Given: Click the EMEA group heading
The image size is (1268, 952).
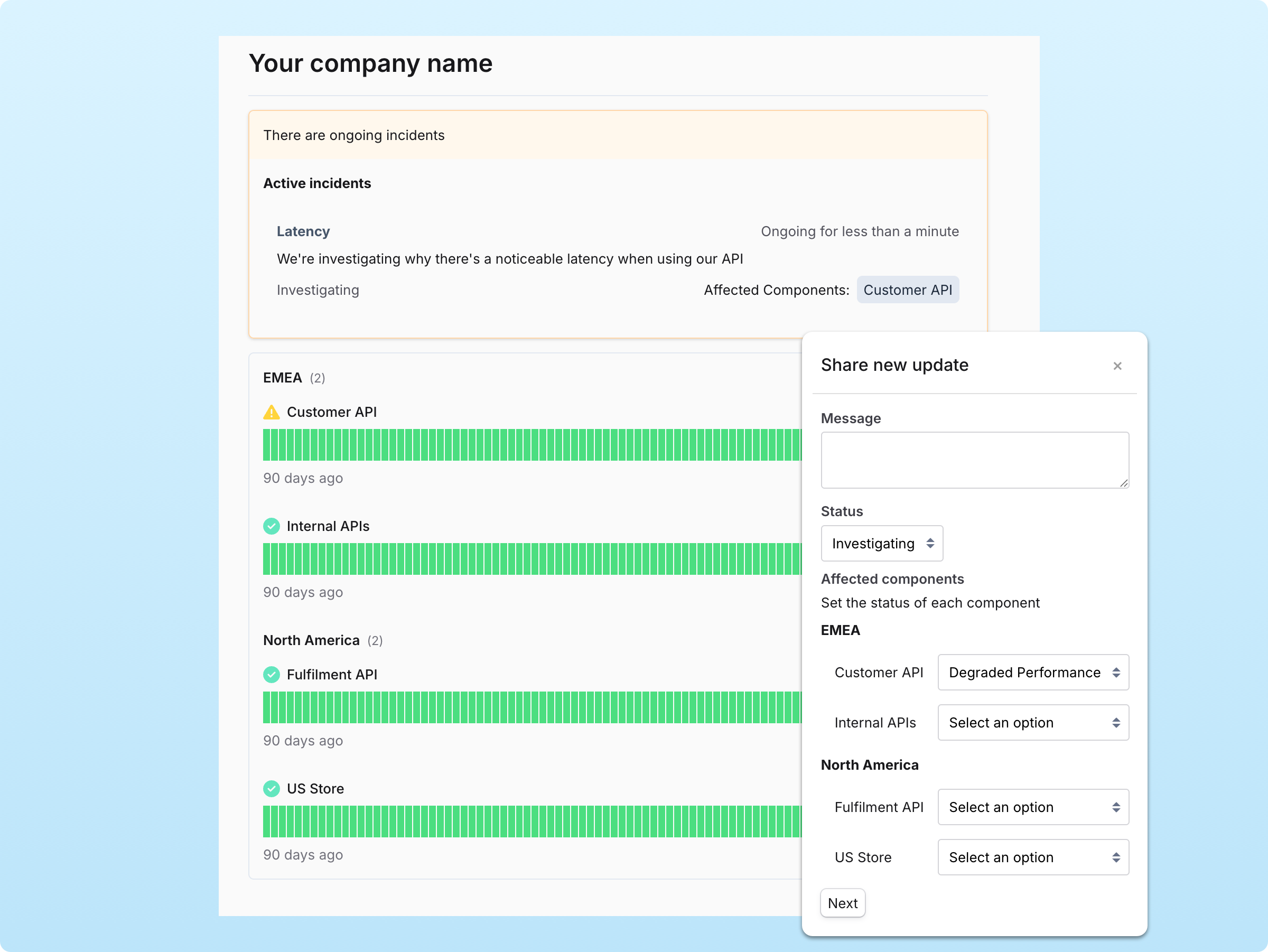Looking at the screenshot, I should click(x=283, y=378).
